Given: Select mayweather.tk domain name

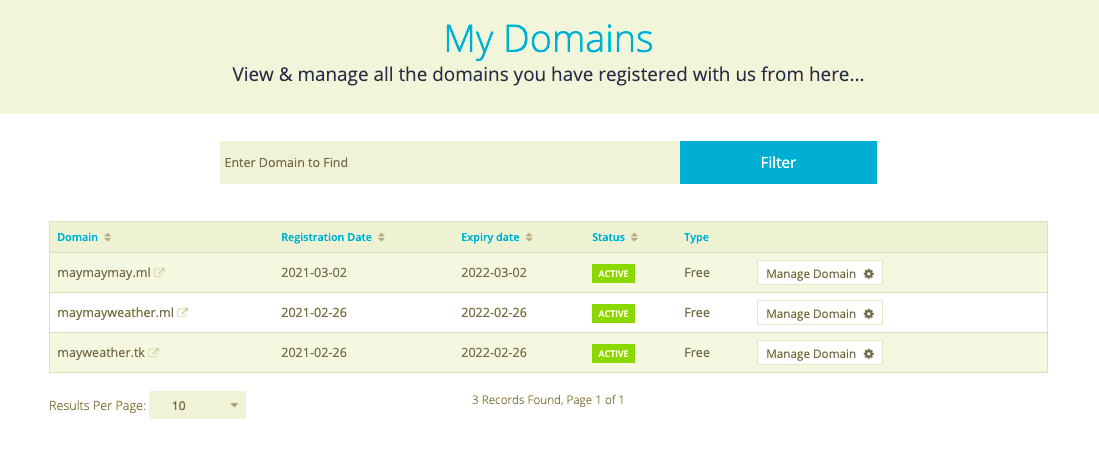Looking at the screenshot, I should [x=101, y=353].
